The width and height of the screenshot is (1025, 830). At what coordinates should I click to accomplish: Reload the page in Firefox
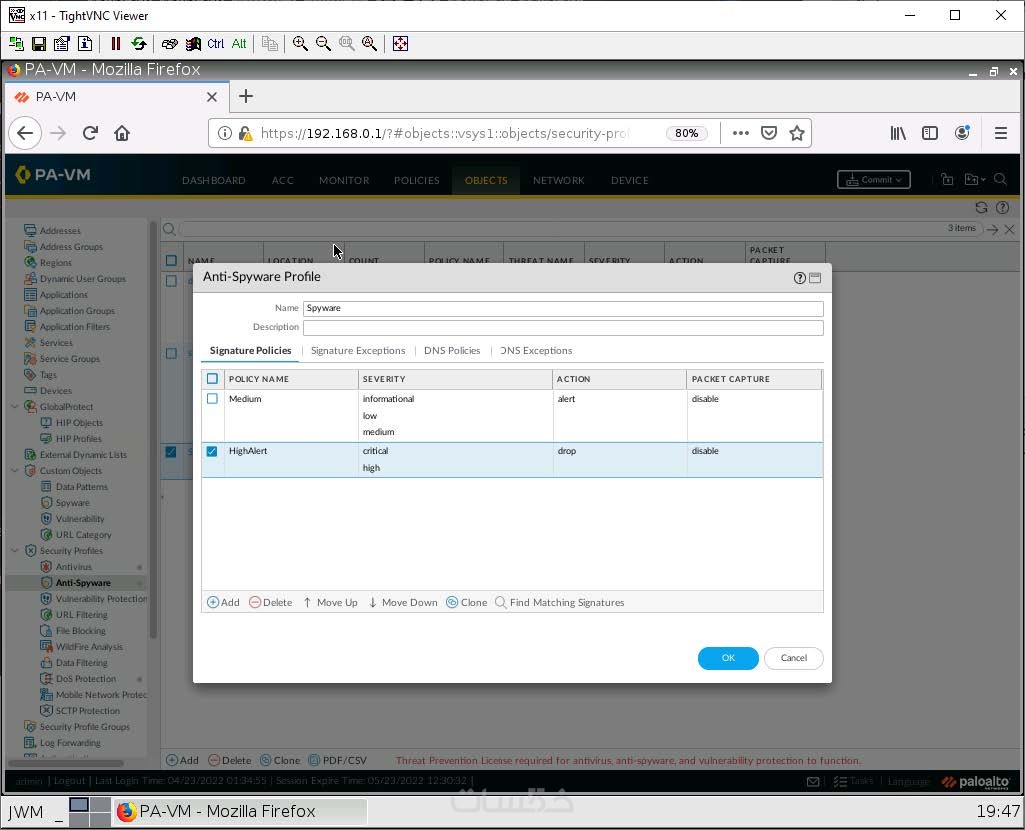coord(90,133)
